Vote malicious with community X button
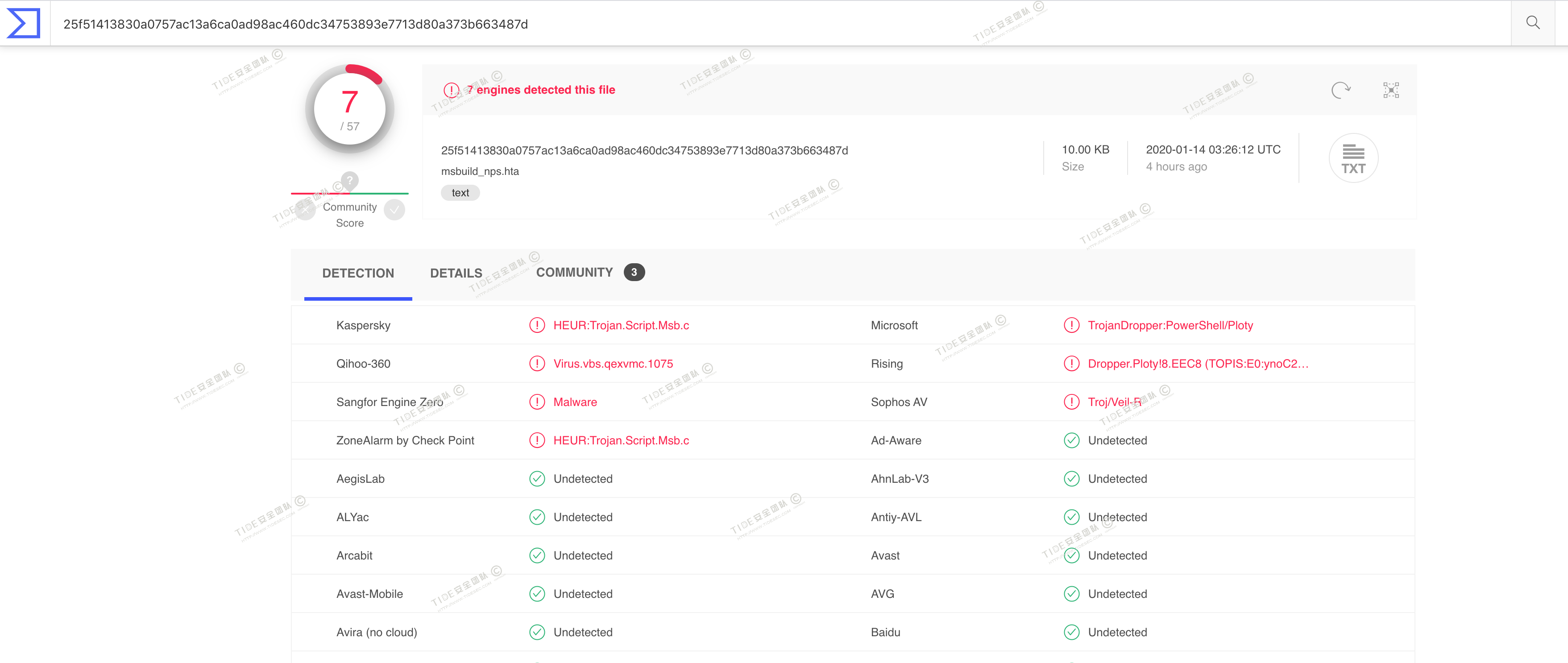Image resolution: width=1568 pixels, height=663 pixels. point(305,210)
